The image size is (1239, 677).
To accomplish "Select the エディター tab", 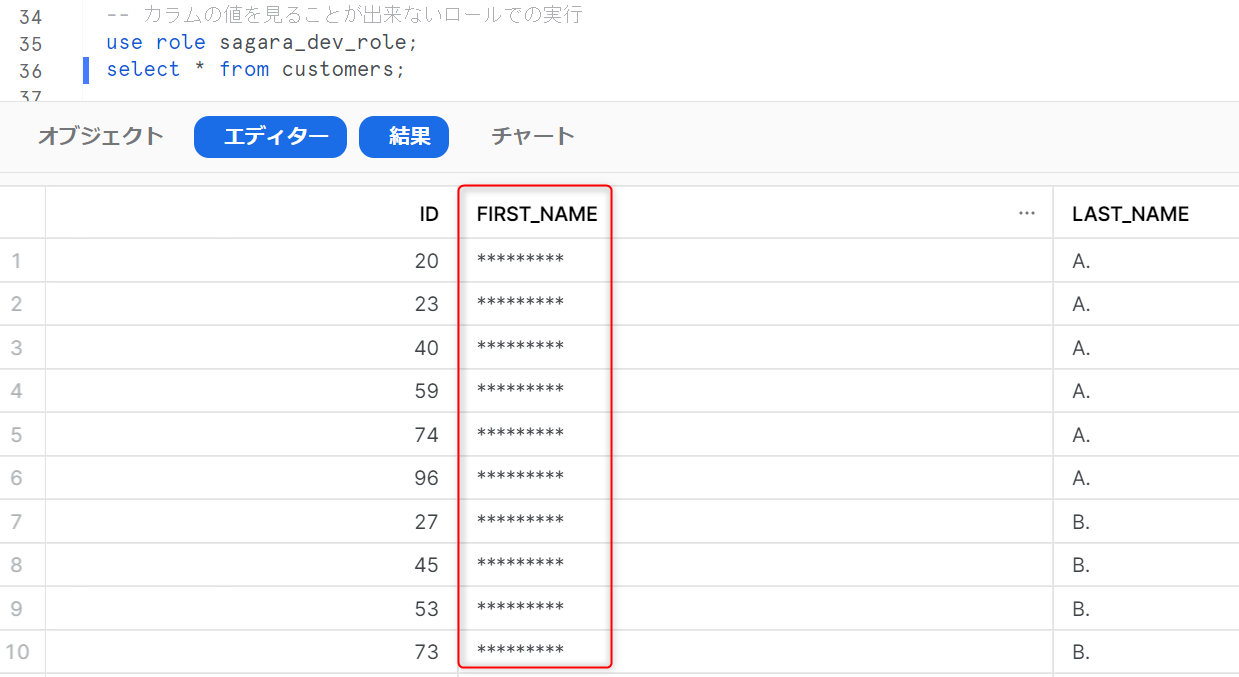I will [269, 136].
